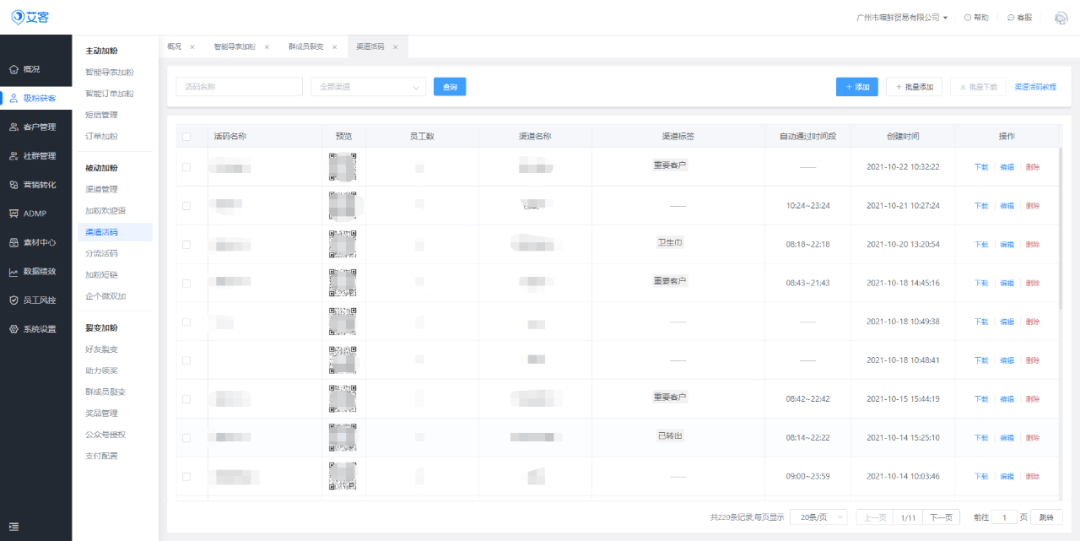The height and width of the screenshot is (541, 1080).
Task: Focus the page number jump input
Action: pos(1005,518)
